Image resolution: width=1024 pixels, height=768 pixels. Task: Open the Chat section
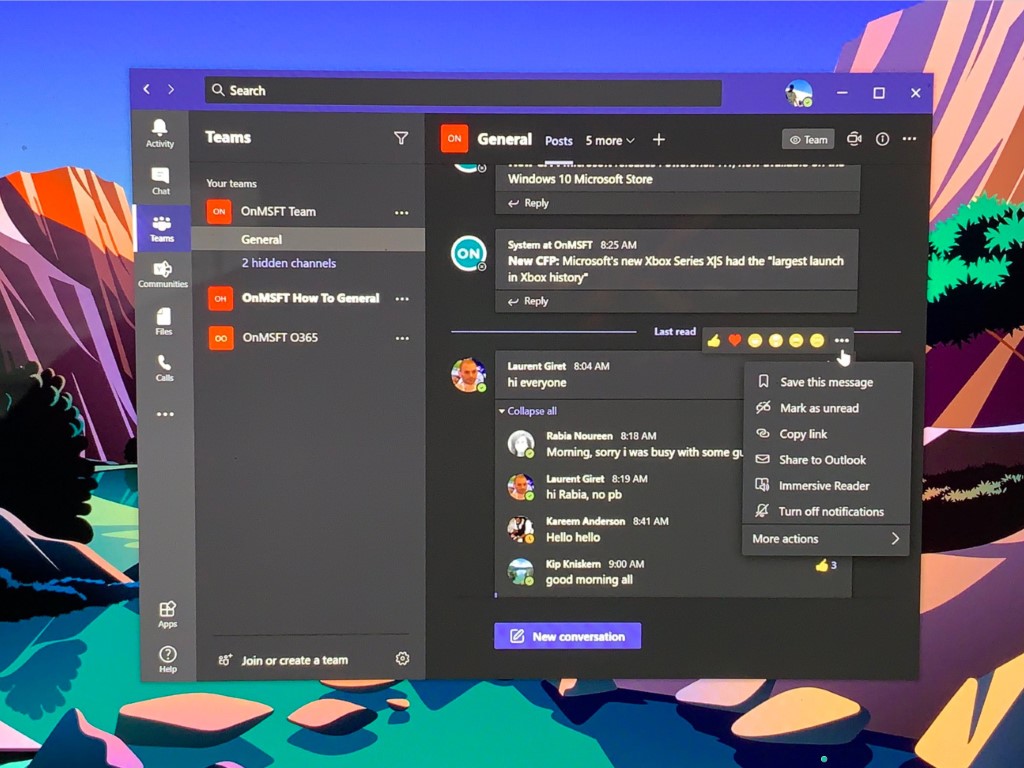[160, 180]
